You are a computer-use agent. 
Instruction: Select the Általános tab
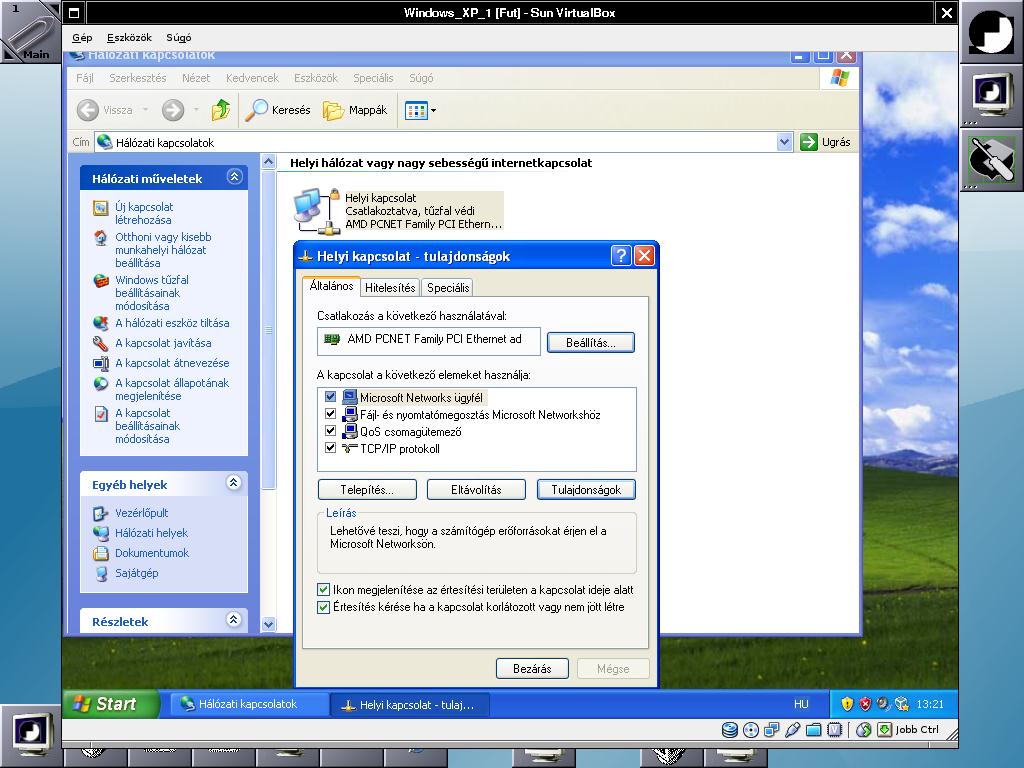(x=331, y=285)
